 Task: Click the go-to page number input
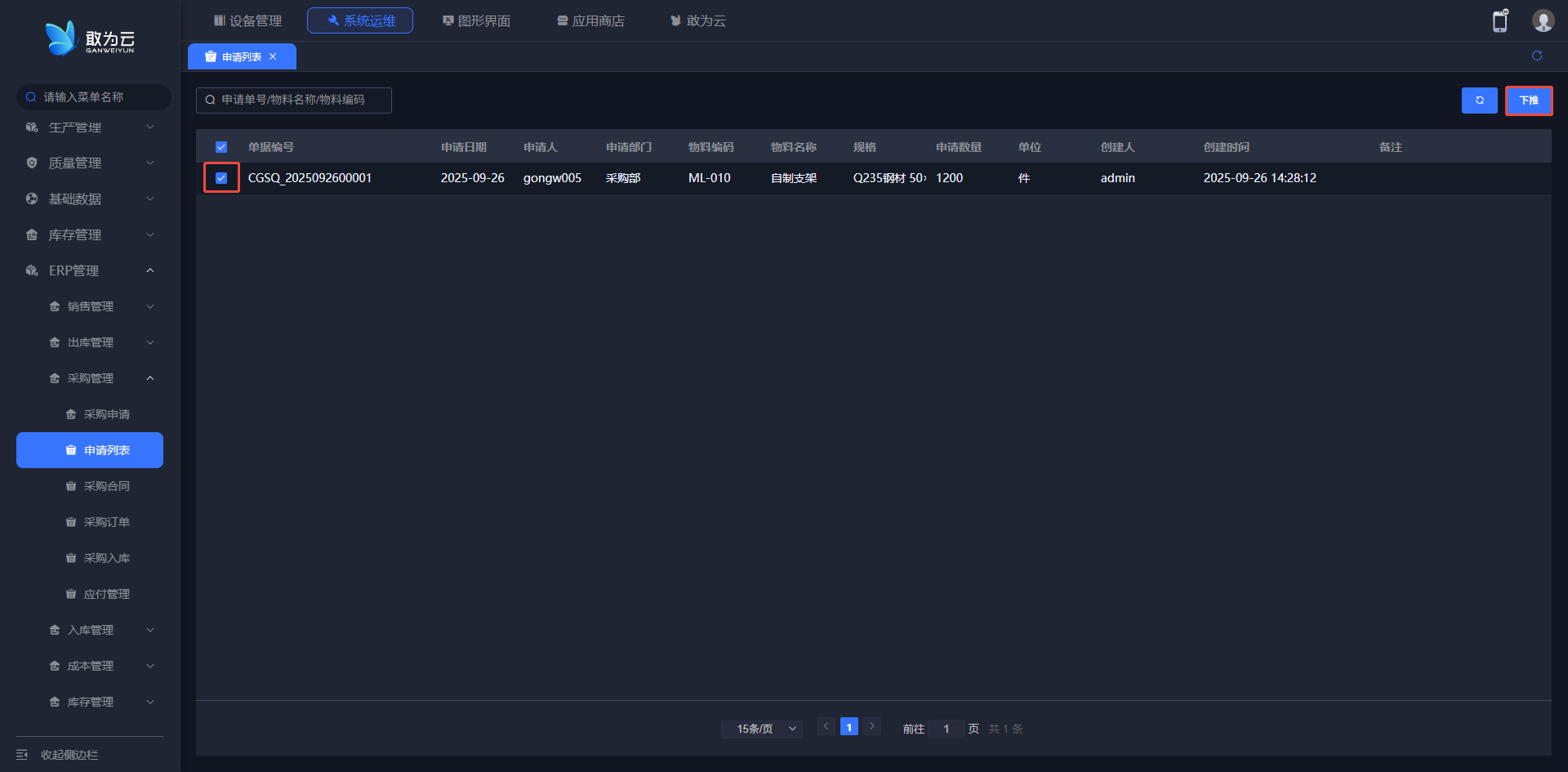coord(947,729)
